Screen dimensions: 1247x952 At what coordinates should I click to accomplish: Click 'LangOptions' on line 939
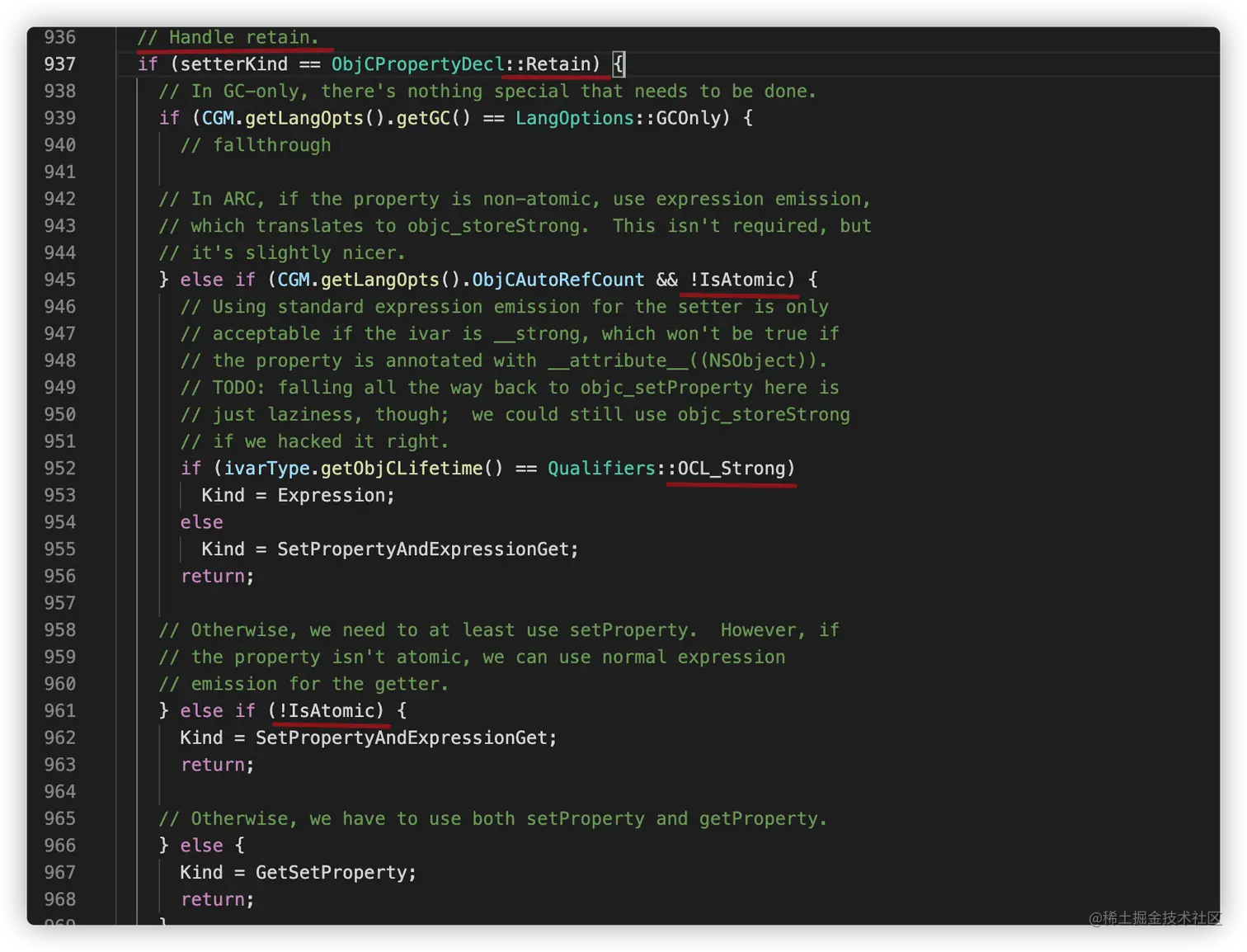(x=575, y=118)
